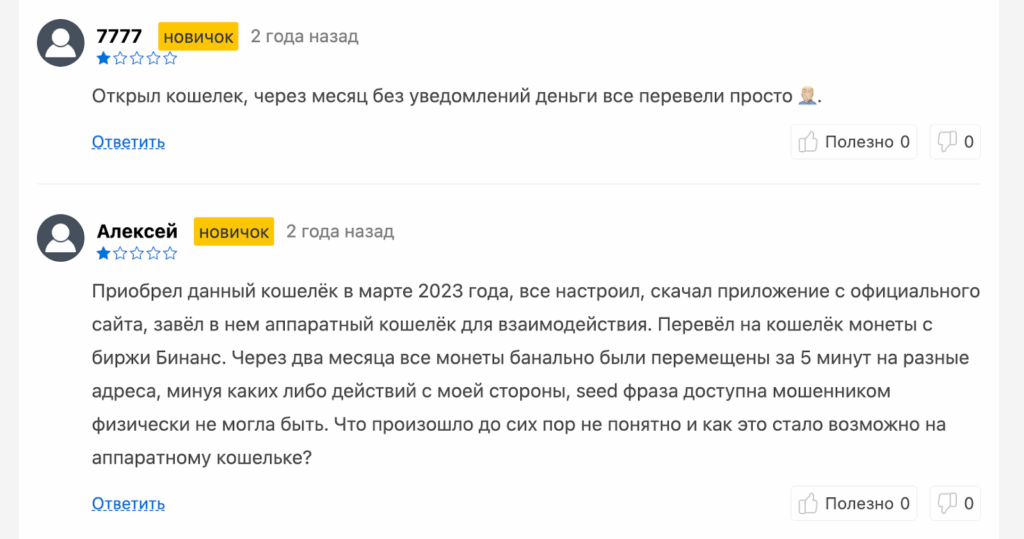The image size is (1024, 539).
Task: Click the last star in Алексей's rating
Action: coord(169,254)
